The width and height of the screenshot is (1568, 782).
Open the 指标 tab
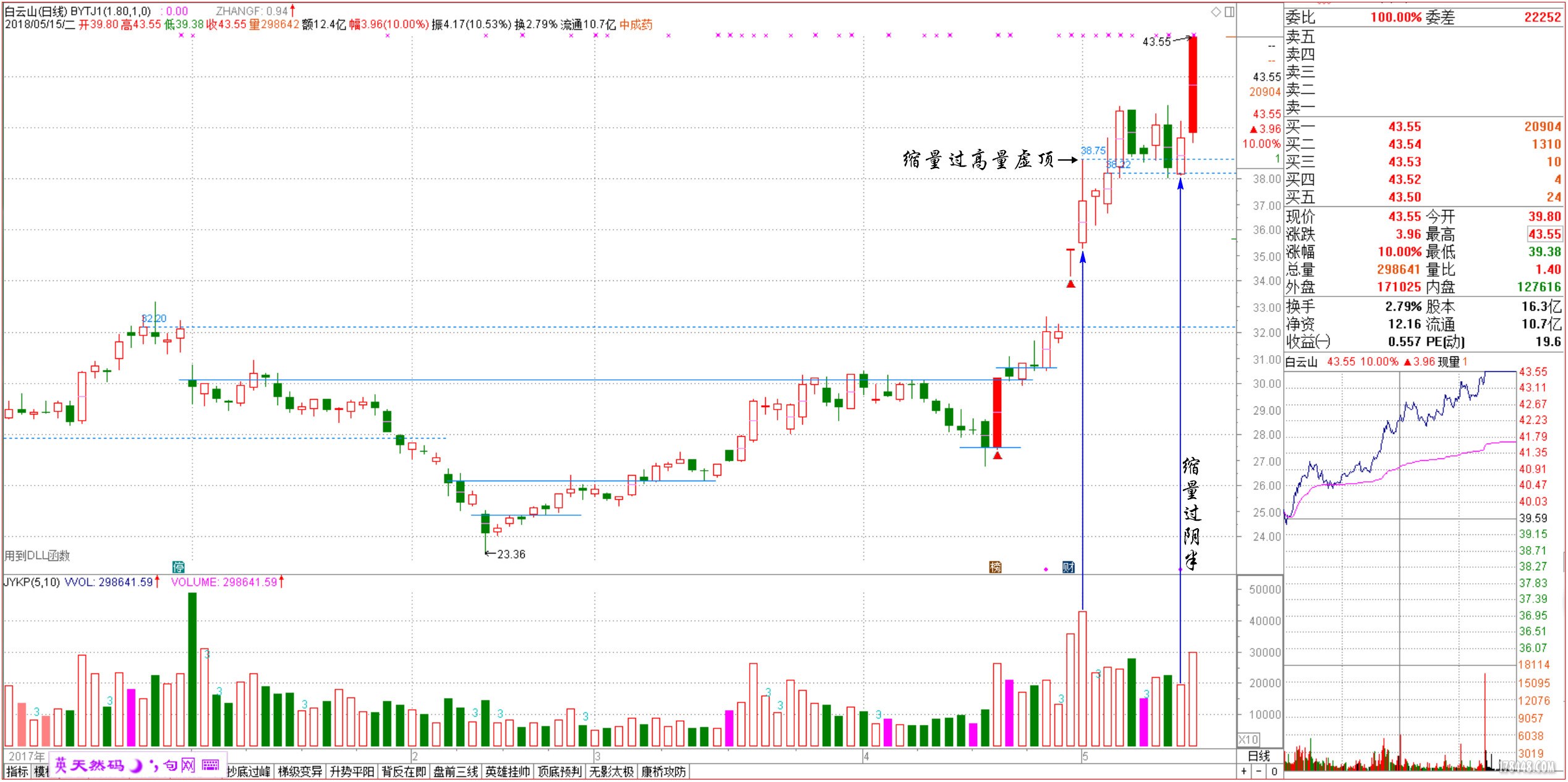tap(17, 771)
